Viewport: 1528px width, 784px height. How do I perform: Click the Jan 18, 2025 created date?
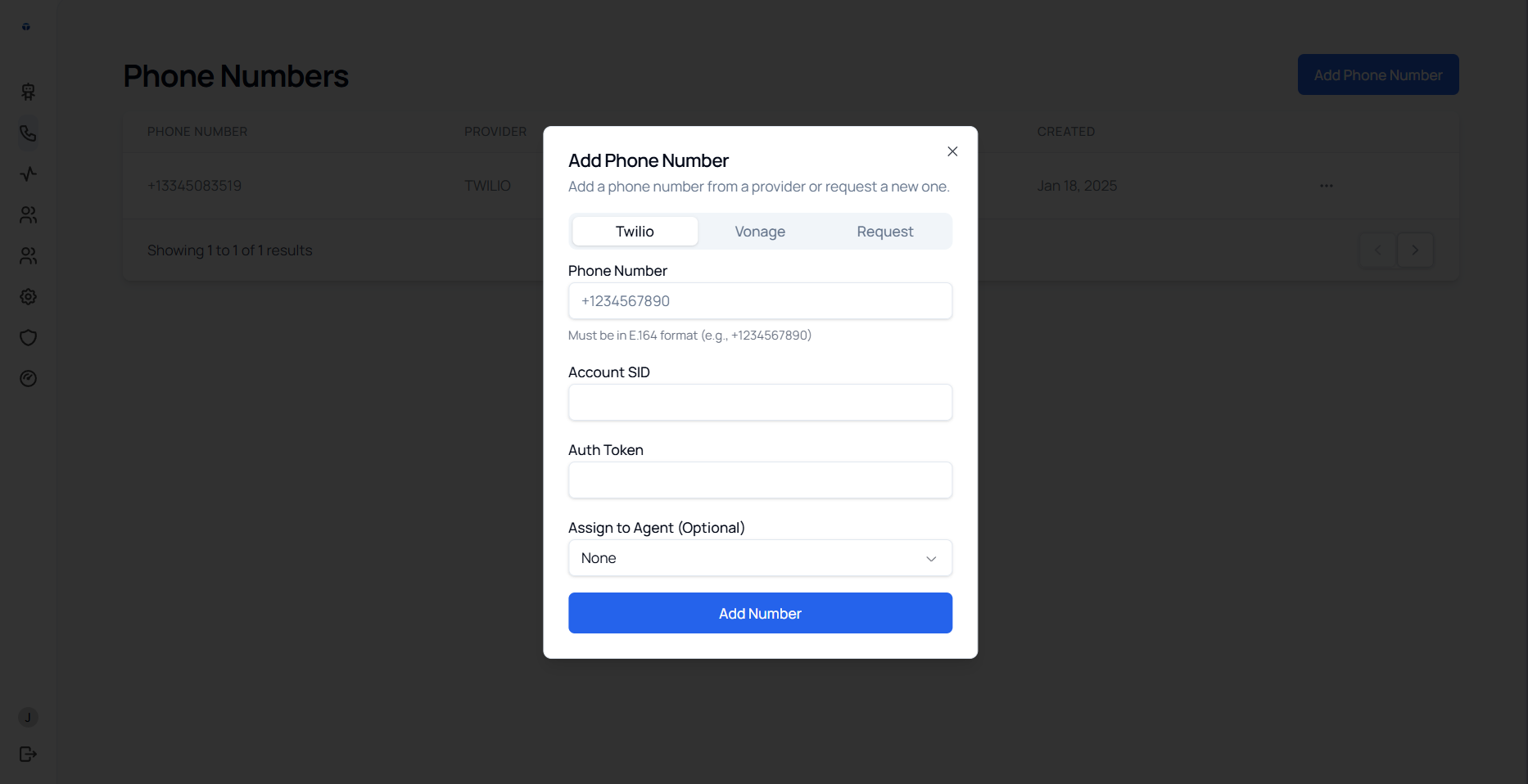click(1077, 186)
